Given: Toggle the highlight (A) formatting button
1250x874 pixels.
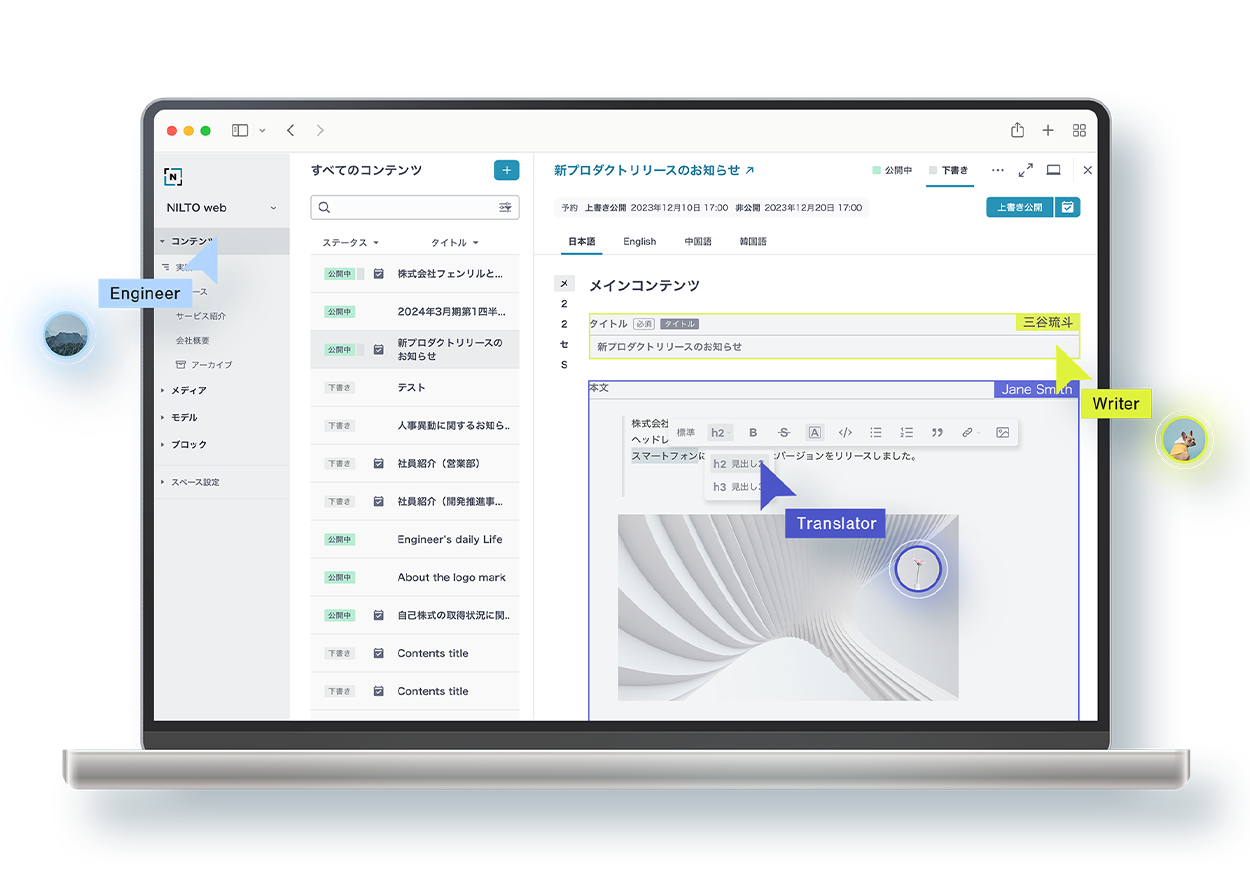Looking at the screenshot, I should click(814, 432).
